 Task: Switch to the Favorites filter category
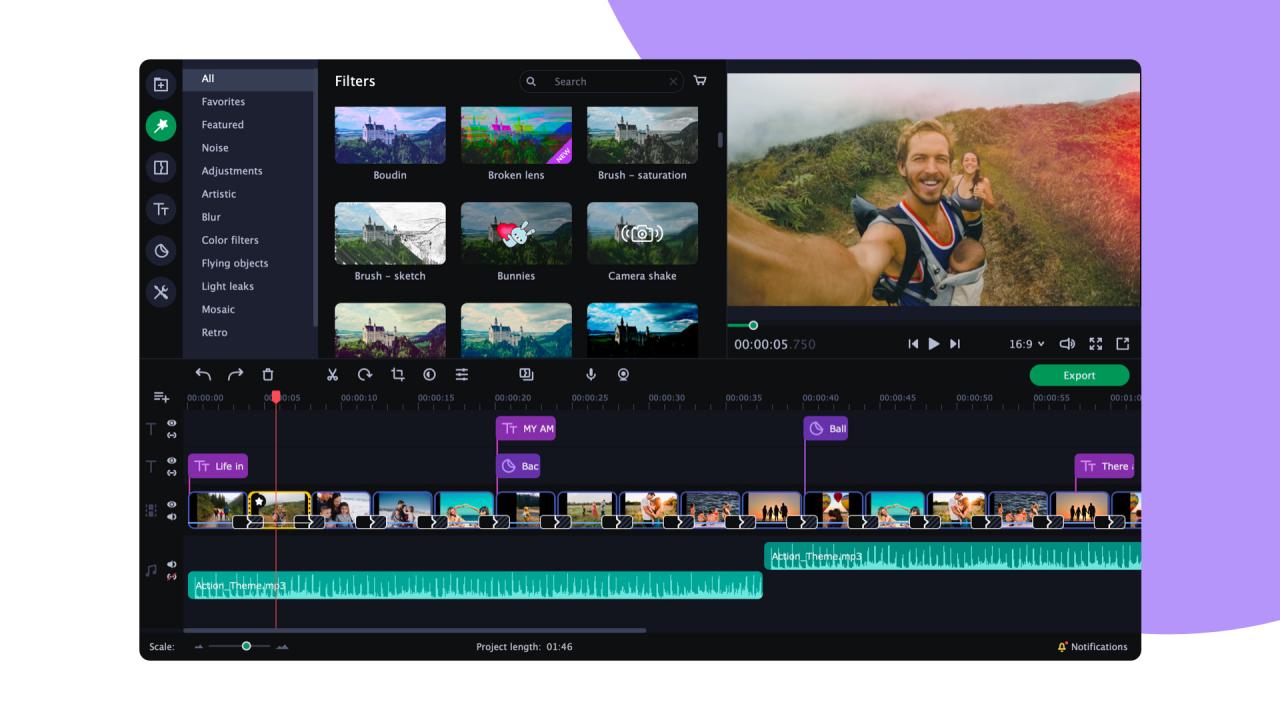click(x=221, y=101)
